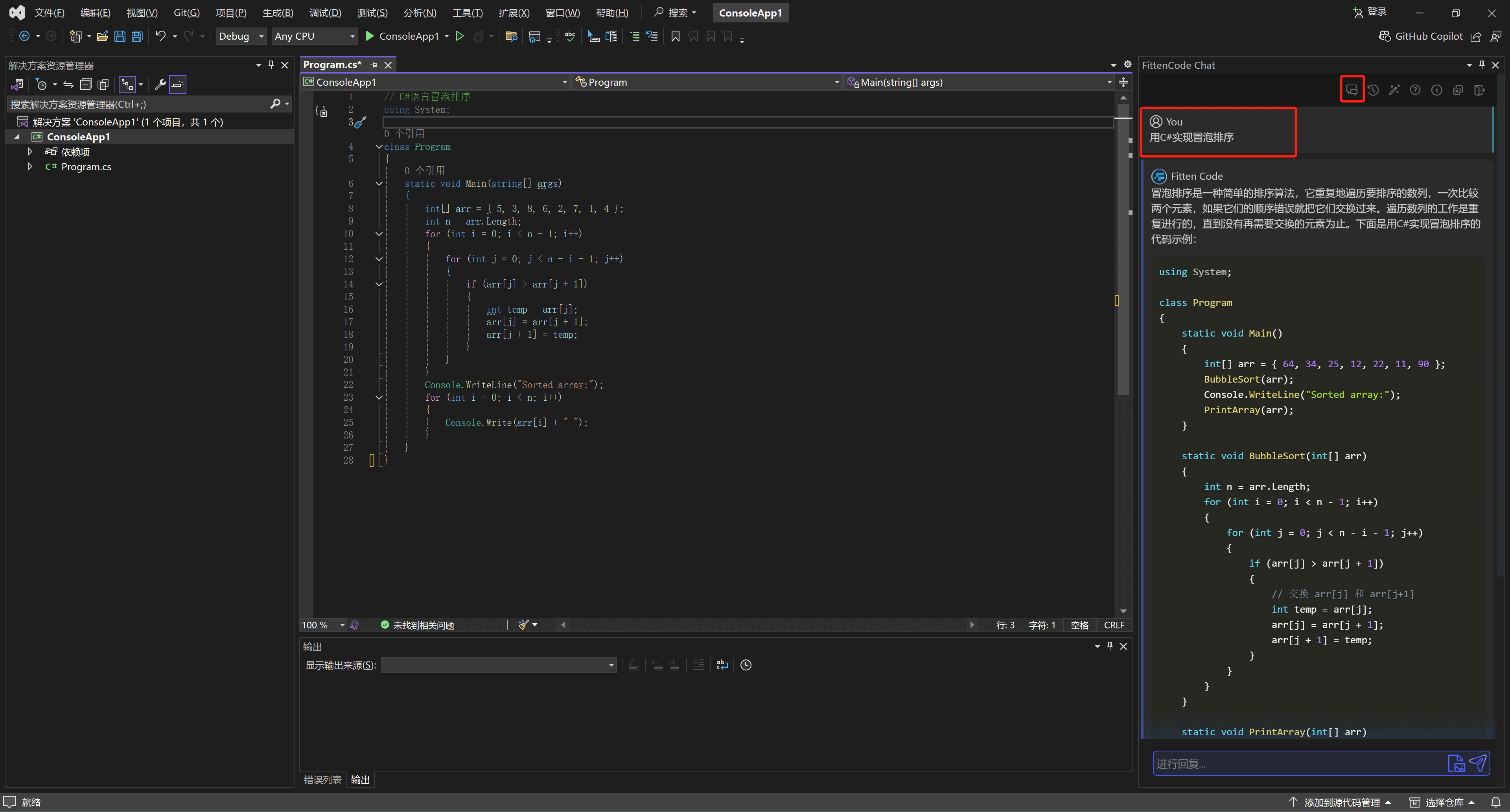Viewport: 1510px width, 812px height.
Task: Click the Save All toolbar icon
Action: click(136, 36)
